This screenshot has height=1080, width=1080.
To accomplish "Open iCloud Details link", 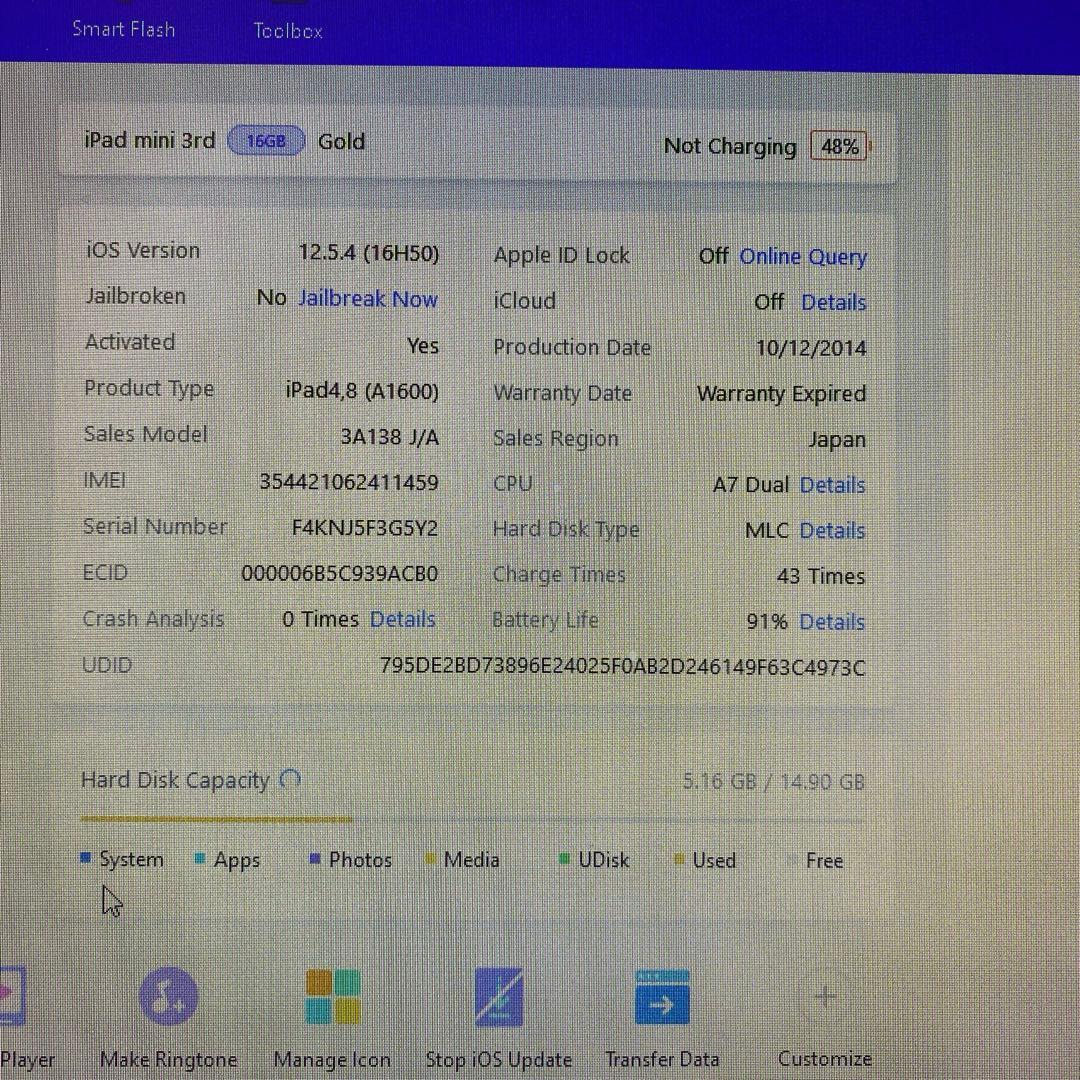I will coord(833,302).
